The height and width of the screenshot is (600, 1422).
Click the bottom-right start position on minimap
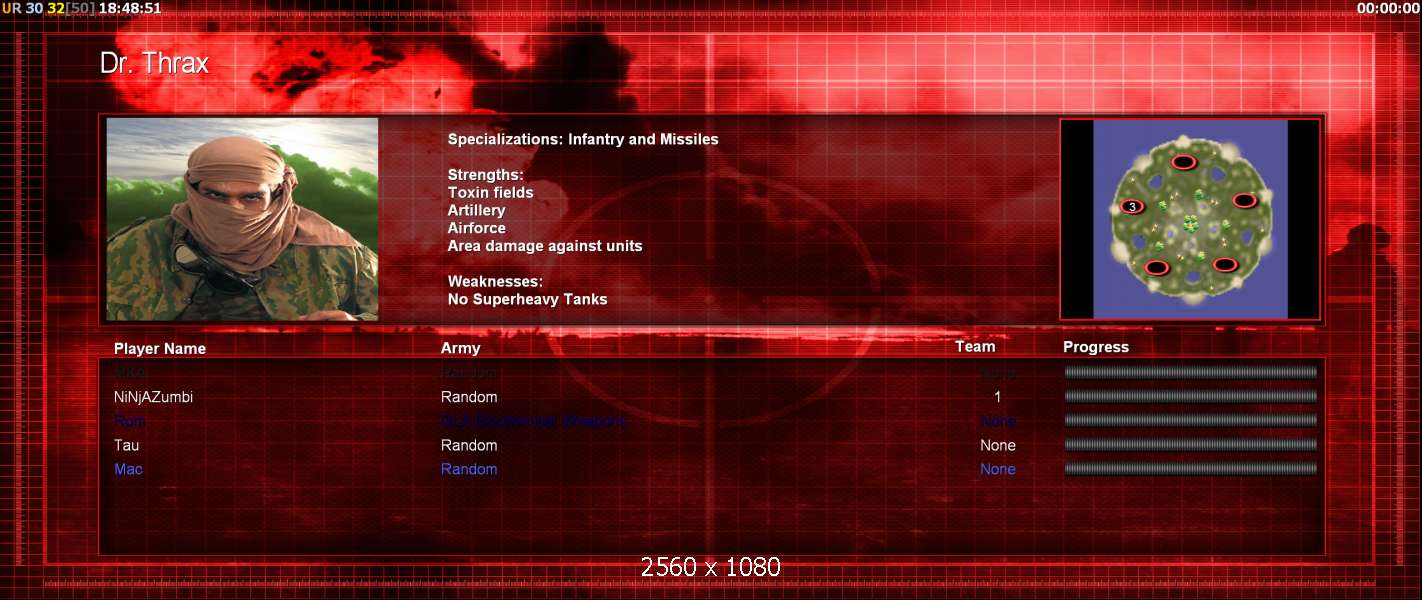tap(1225, 265)
